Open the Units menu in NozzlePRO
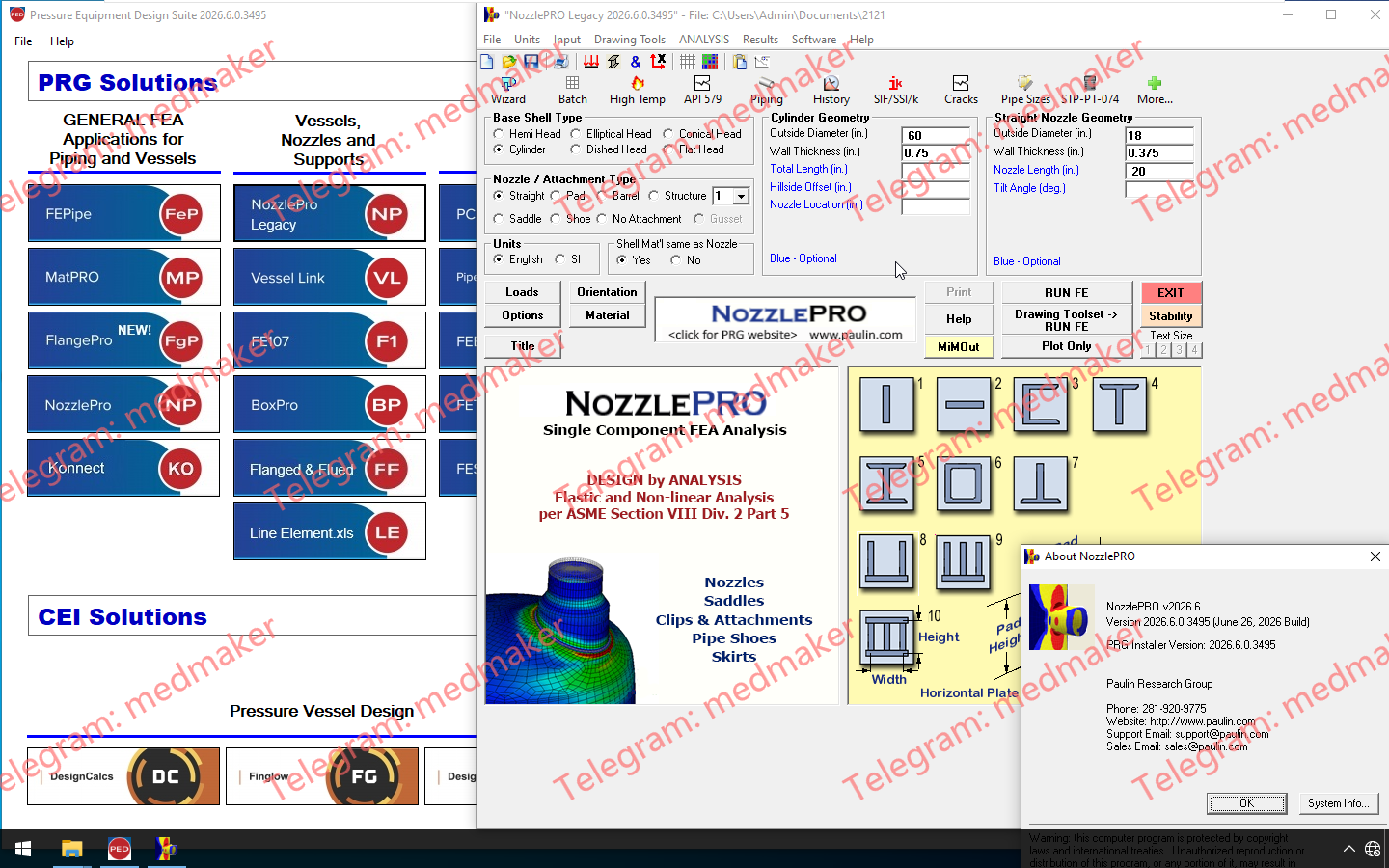The image size is (1389, 868). (x=528, y=40)
